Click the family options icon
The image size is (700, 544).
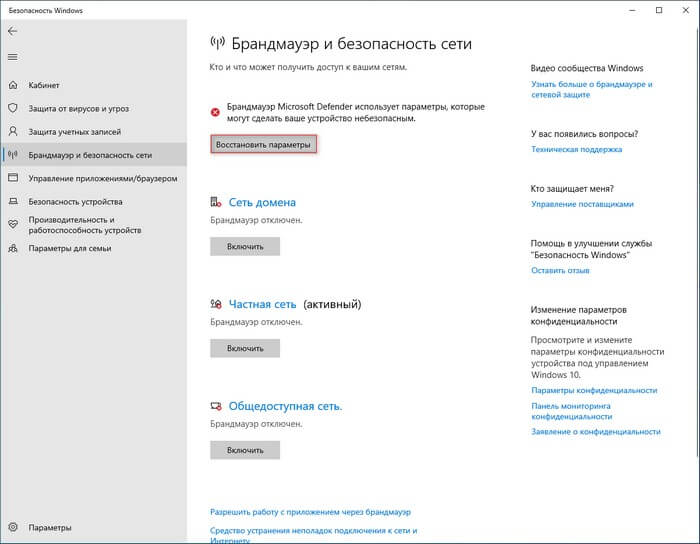[12, 248]
